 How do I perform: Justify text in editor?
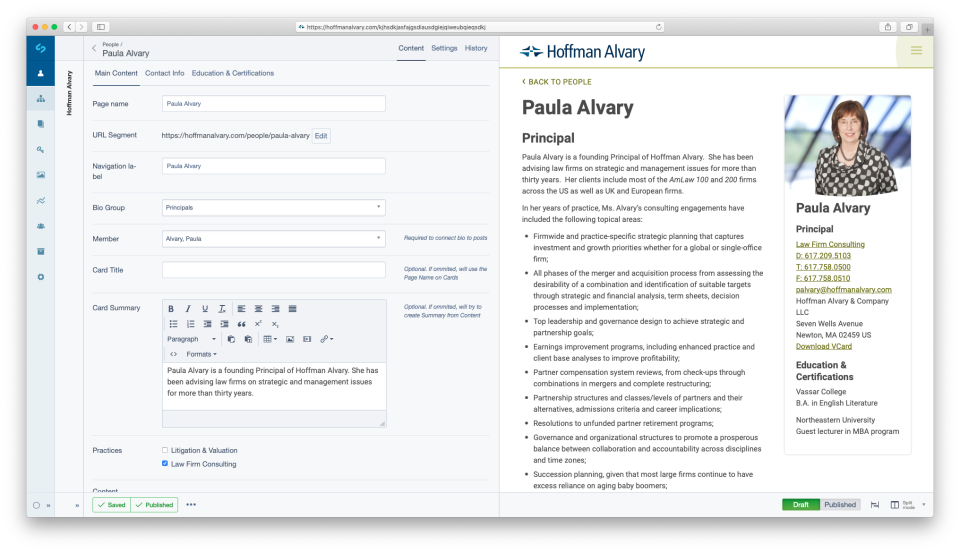293,309
